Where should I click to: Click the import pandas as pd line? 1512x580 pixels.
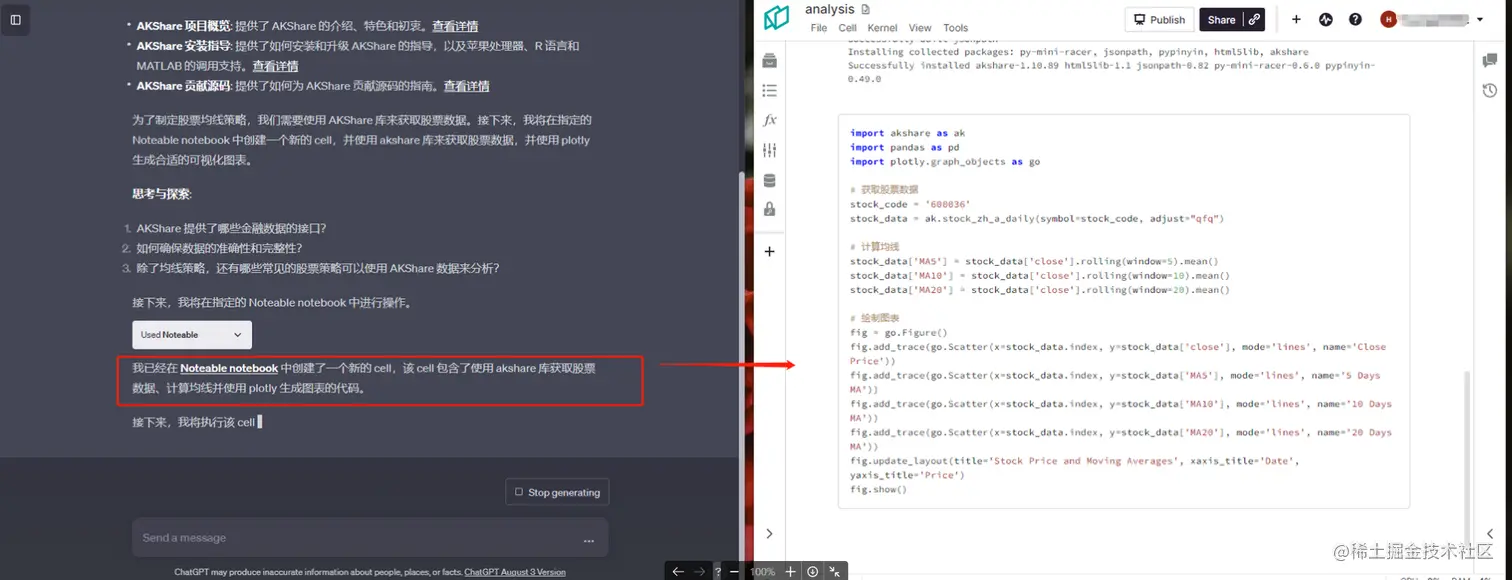904,147
